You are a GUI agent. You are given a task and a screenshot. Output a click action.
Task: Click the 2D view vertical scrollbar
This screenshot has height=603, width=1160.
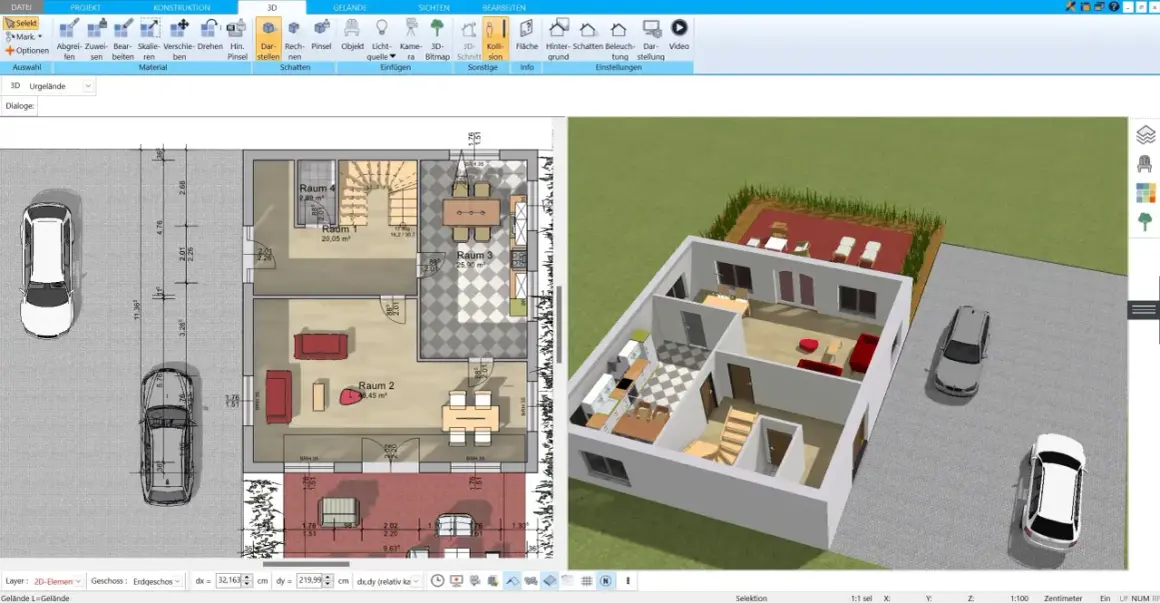pyautogui.click(x=559, y=324)
